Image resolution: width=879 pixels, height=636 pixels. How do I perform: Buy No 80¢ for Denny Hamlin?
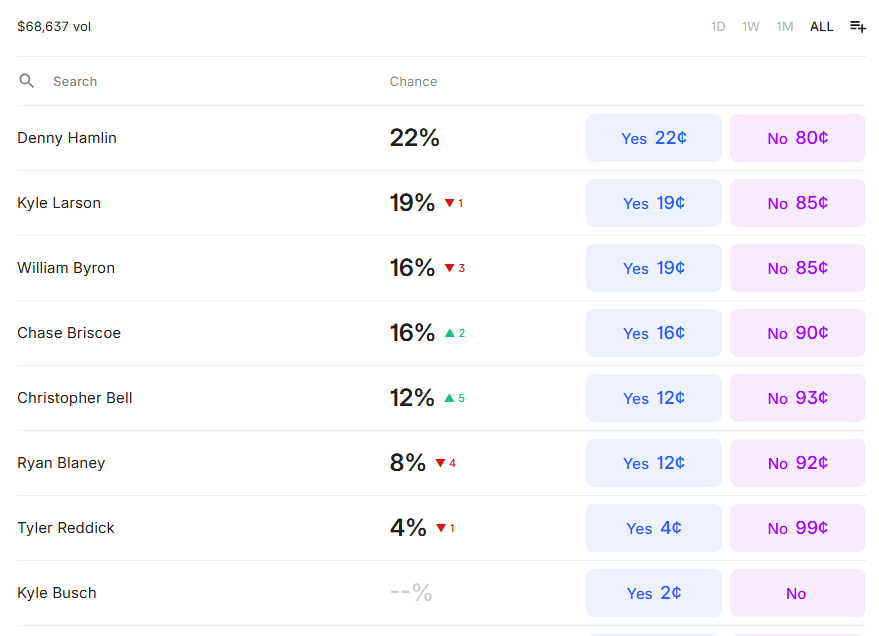(x=797, y=138)
